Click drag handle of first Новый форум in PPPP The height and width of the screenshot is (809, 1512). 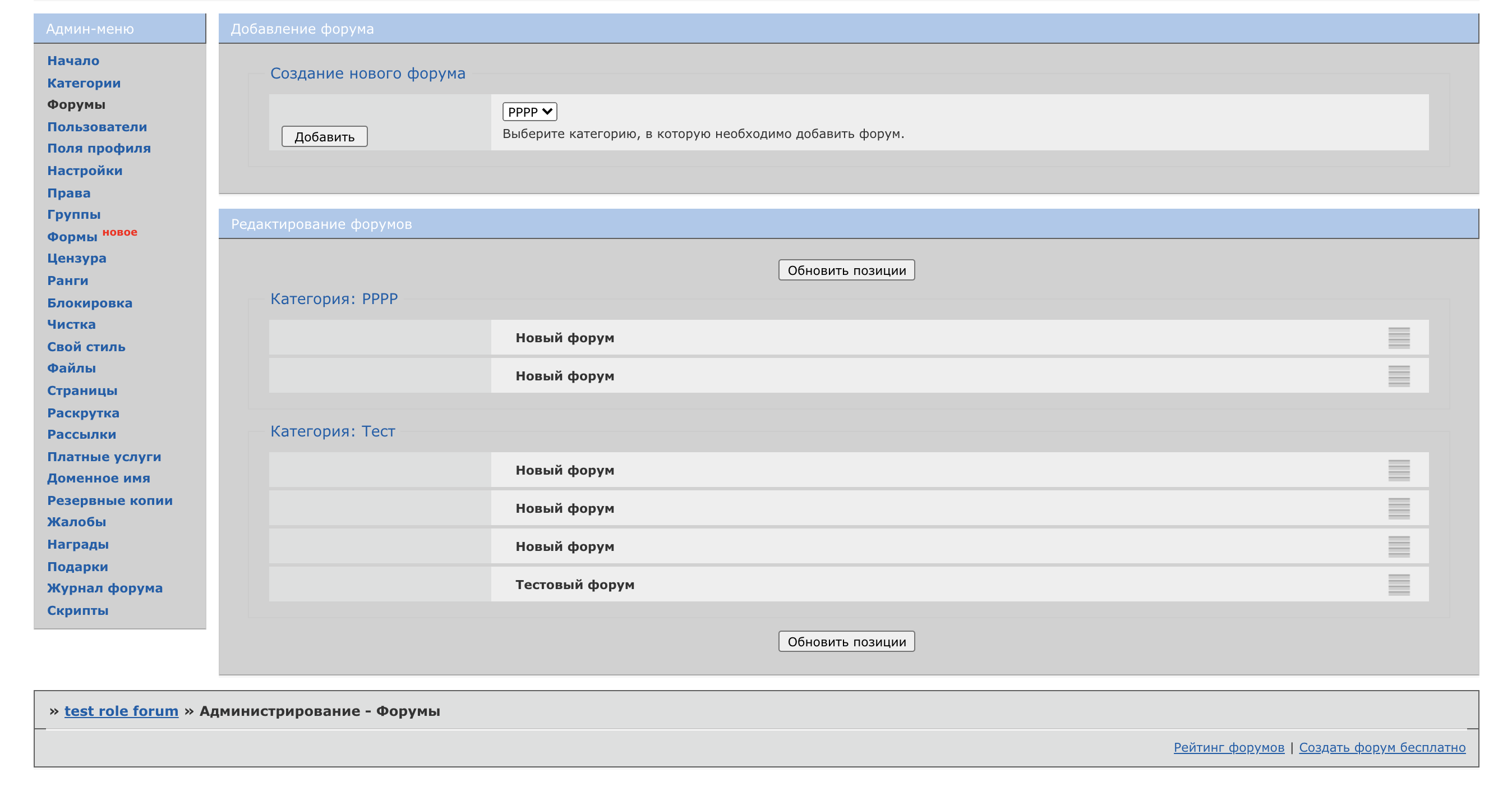tap(1399, 338)
